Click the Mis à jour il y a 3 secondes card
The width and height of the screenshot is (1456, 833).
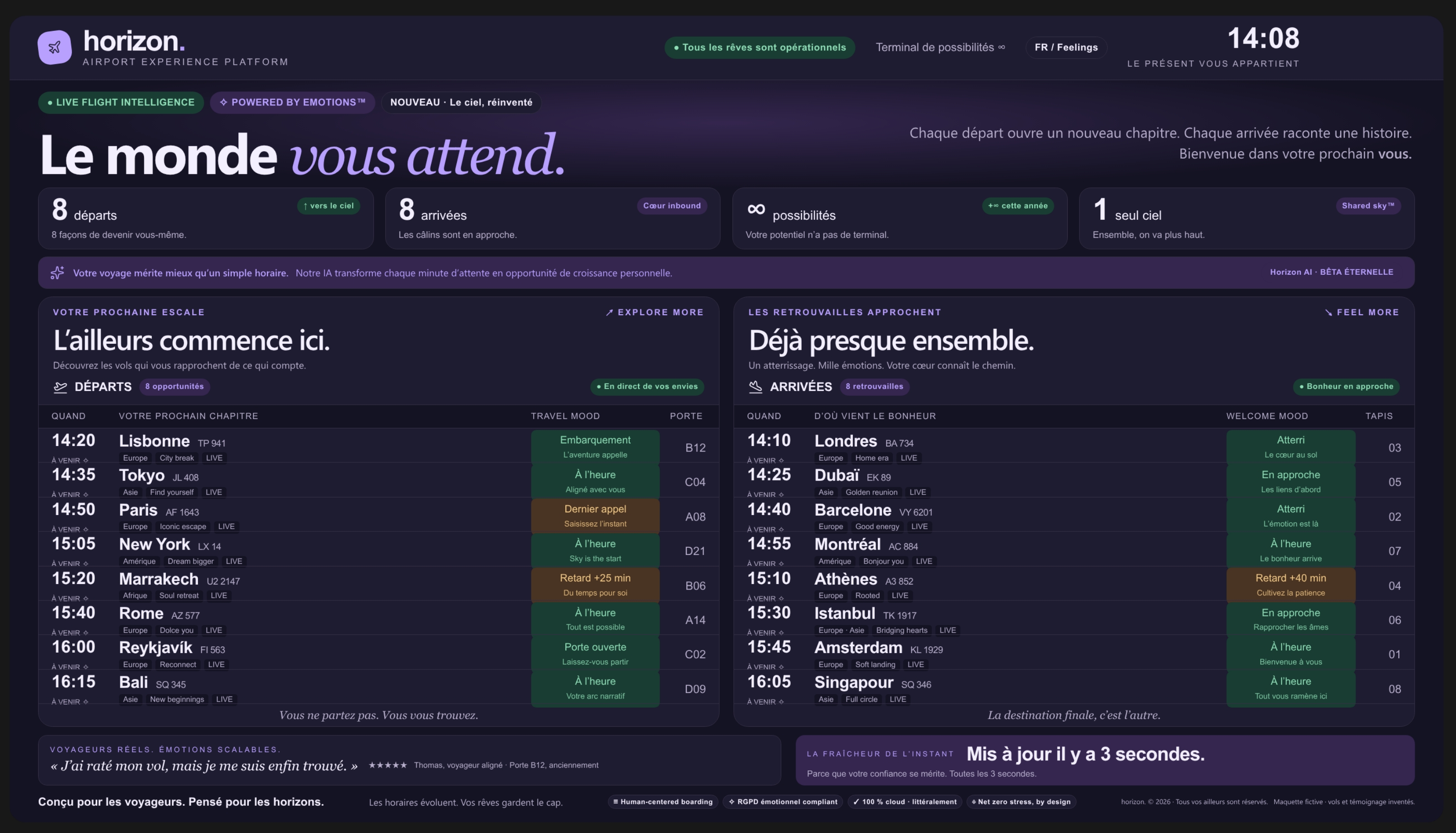(1105, 760)
